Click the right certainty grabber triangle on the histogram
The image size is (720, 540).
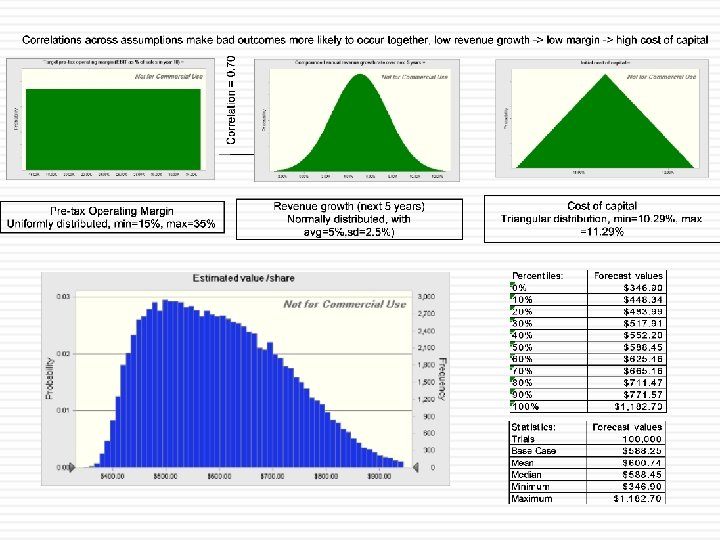click(416, 467)
